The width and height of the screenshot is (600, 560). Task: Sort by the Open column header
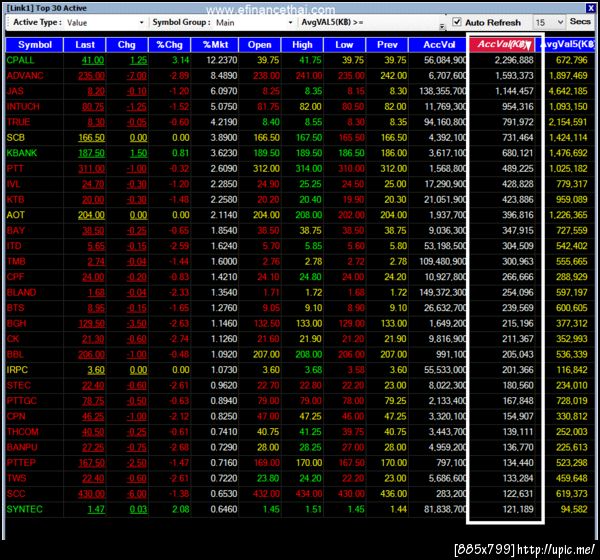[259, 45]
